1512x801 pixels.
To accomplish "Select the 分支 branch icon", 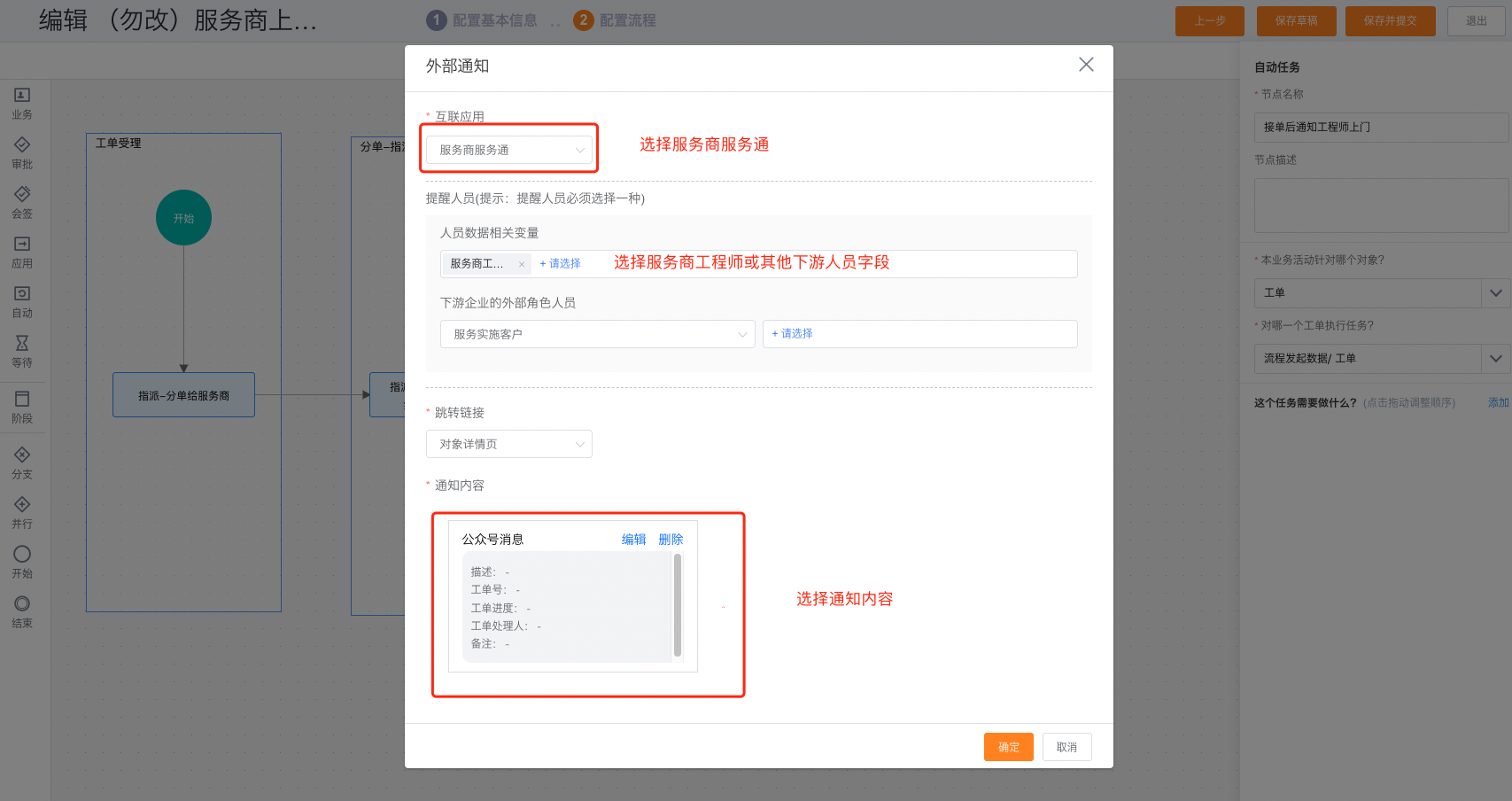I will 22,455.
